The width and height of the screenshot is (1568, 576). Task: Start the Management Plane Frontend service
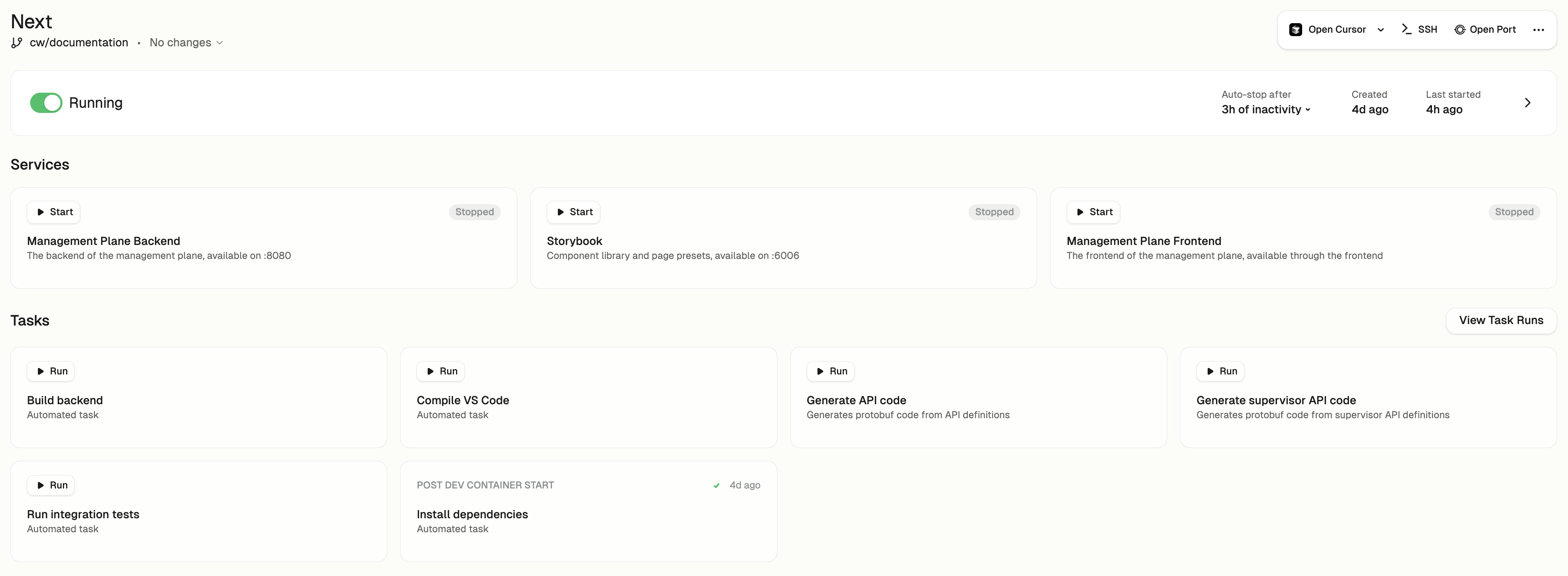[1093, 212]
